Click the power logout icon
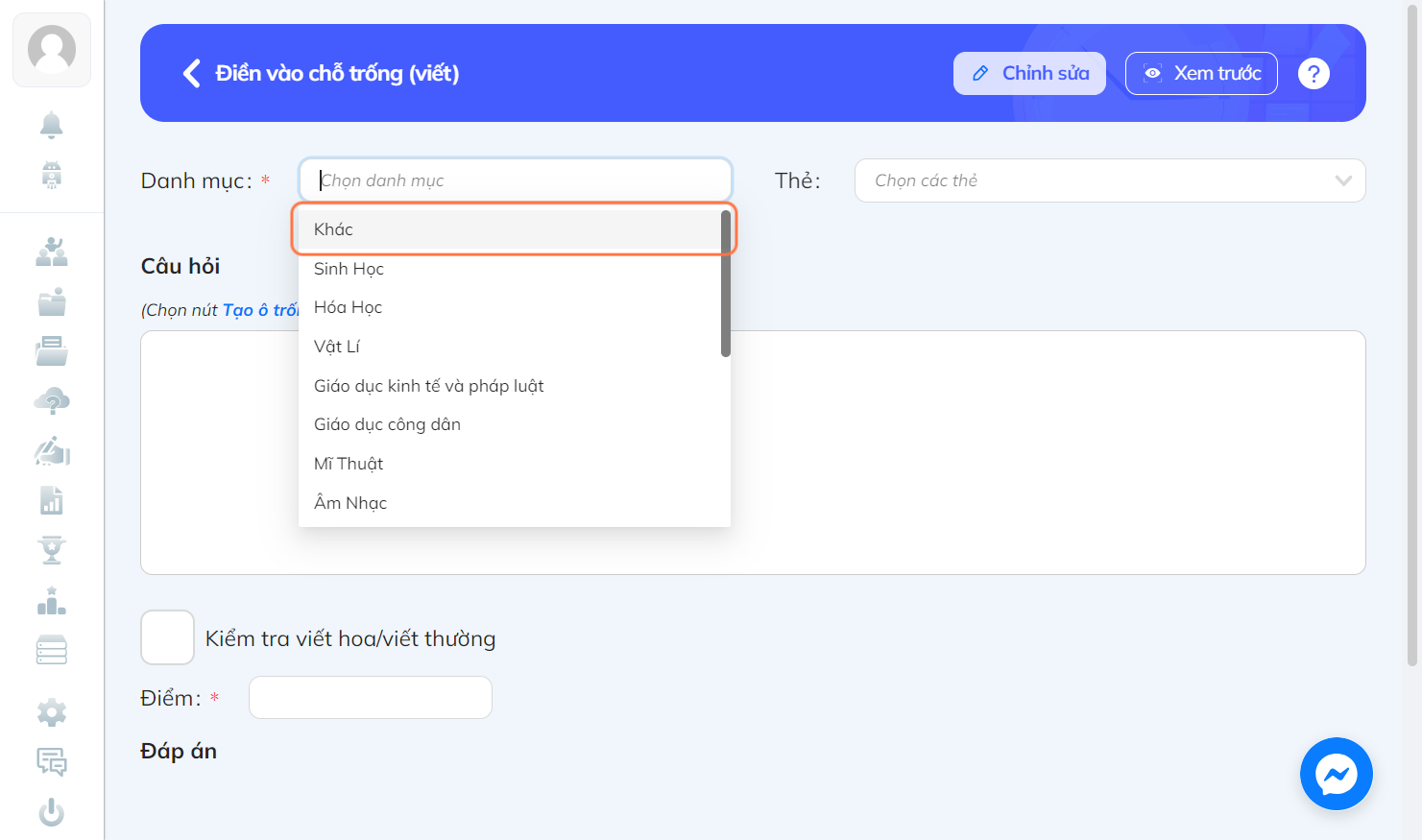The image size is (1422, 840). (x=52, y=812)
